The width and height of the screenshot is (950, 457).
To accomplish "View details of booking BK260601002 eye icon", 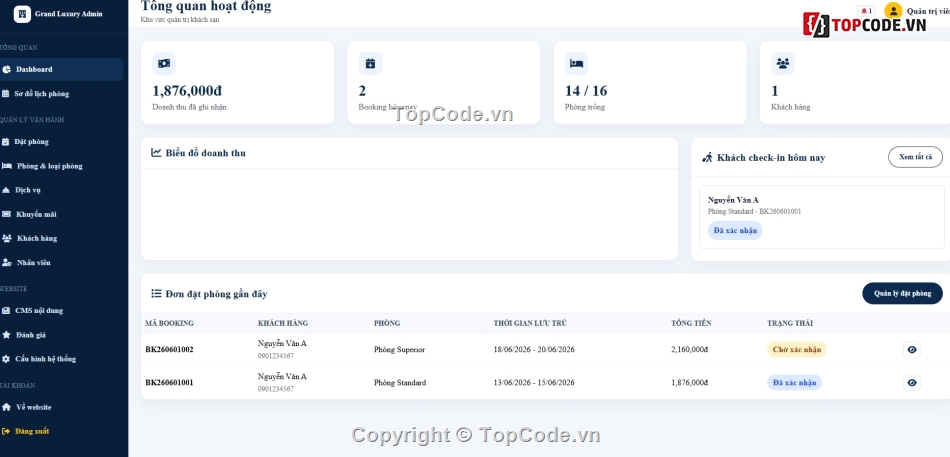I will click(912, 350).
